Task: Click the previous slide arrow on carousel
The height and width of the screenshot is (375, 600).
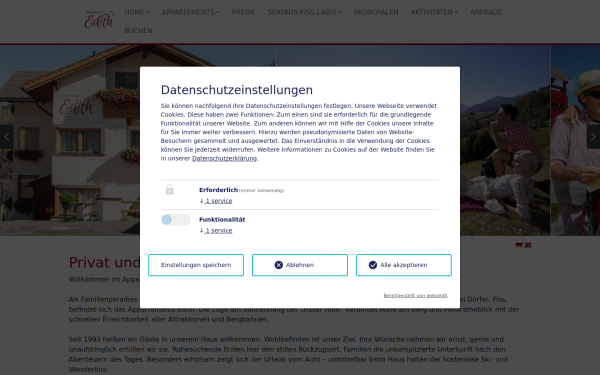Action: (x=7, y=137)
